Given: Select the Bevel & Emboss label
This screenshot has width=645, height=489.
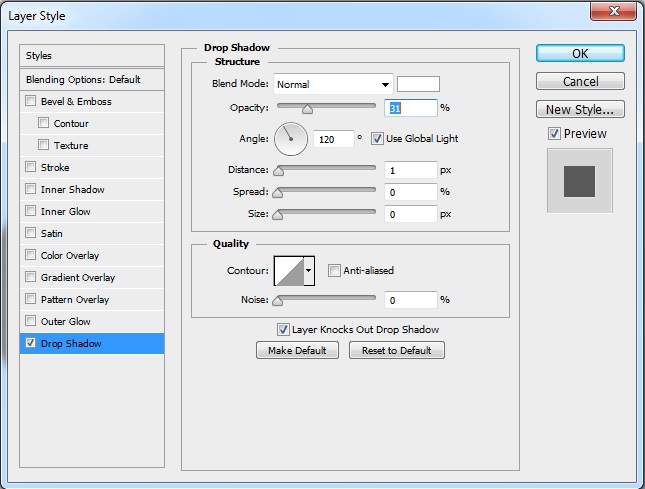Looking at the screenshot, I should pyautogui.click(x=76, y=102).
